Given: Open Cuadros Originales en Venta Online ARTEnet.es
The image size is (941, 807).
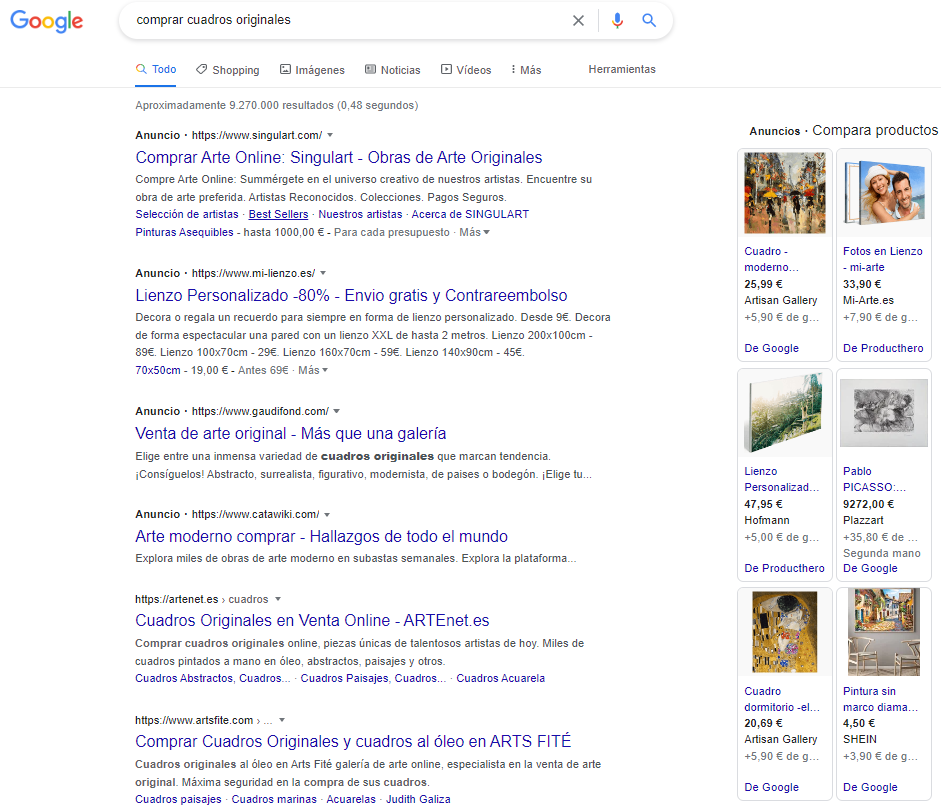Looking at the screenshot, I should 312,620.
